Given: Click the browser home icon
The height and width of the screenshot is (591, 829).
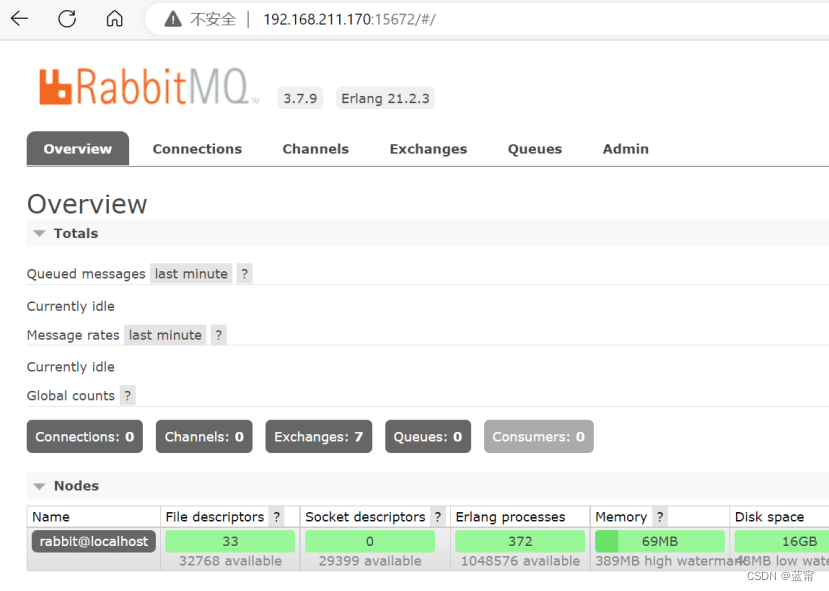Looking at the screenshot, I should [x=114, y=18].
